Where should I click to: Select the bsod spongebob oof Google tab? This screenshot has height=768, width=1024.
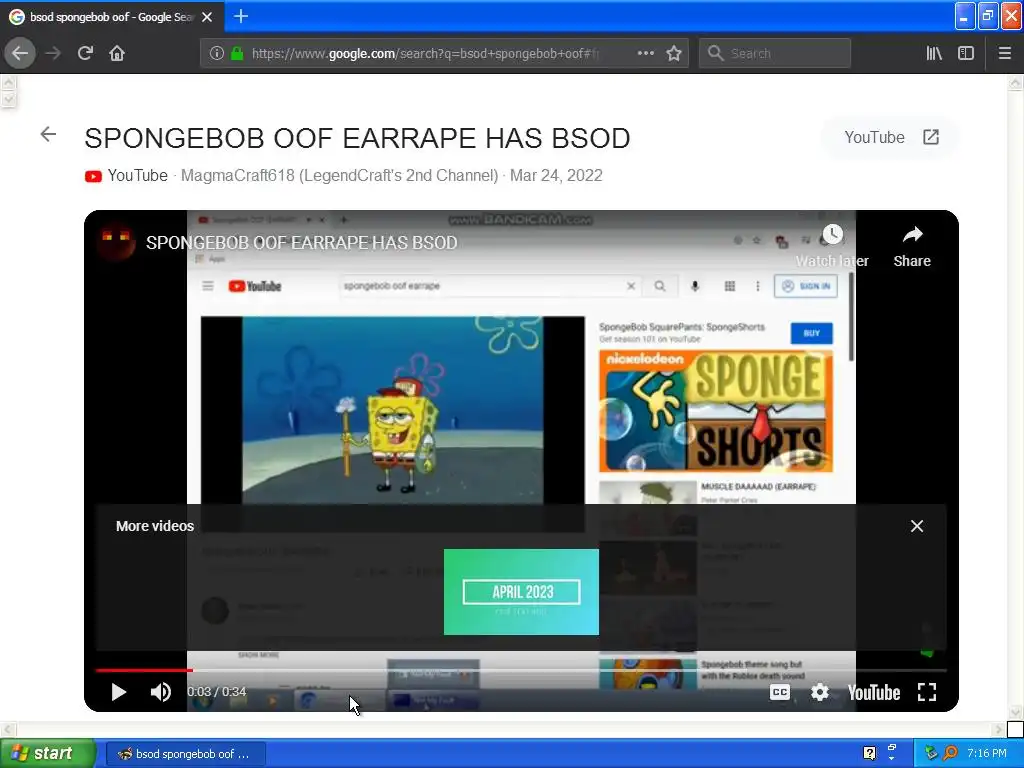pos(112,17)
